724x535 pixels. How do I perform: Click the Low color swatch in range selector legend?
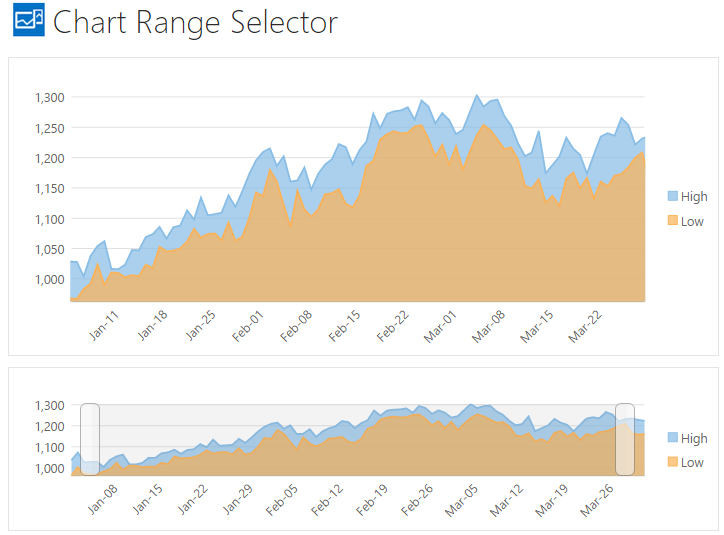672,462
